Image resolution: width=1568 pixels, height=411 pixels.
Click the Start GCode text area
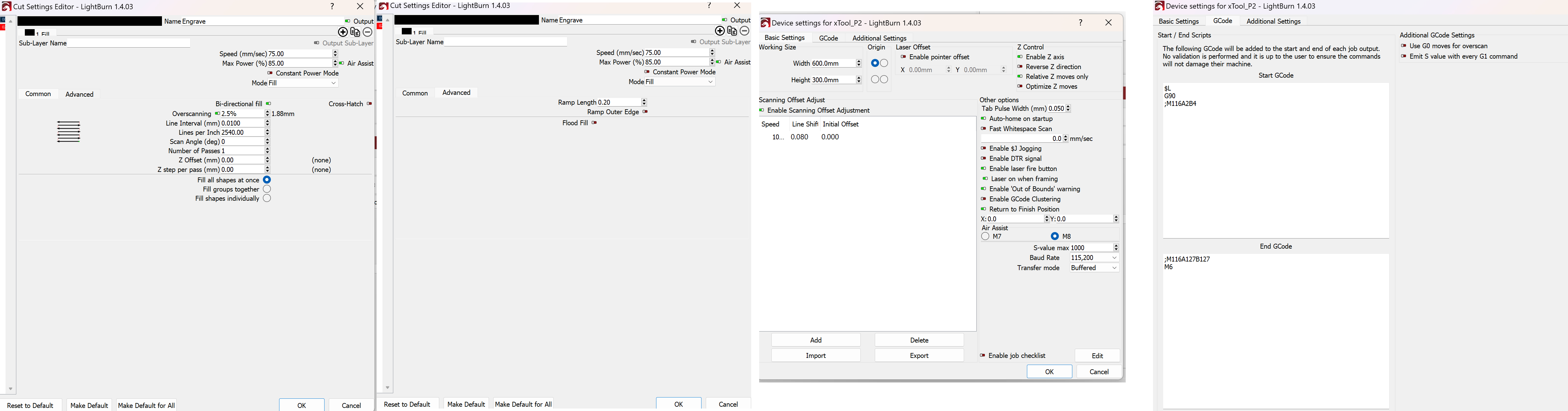(1275, 160)
